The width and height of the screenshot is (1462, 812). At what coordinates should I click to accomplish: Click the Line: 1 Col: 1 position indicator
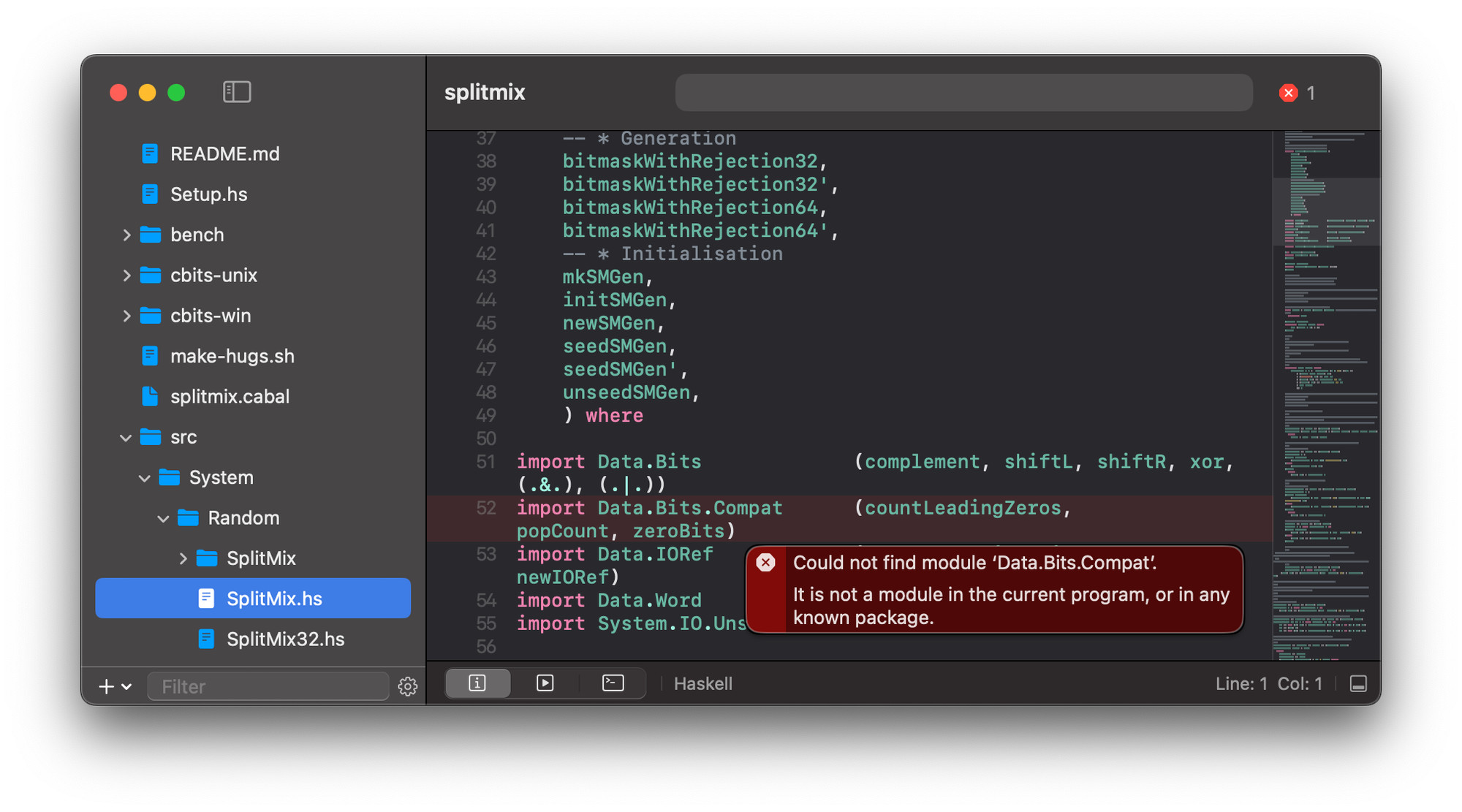click(1268, 683)
